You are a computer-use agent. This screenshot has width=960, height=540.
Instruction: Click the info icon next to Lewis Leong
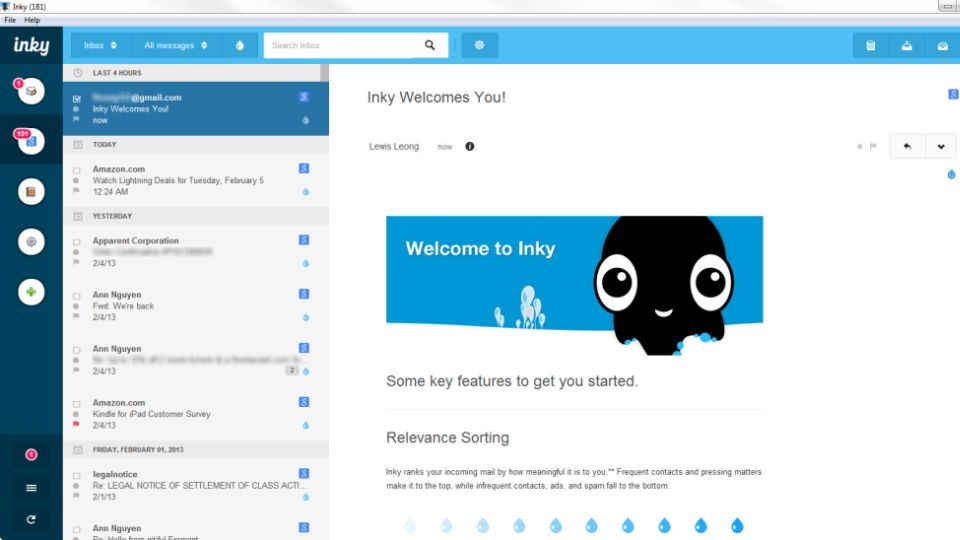pyautogui.click(x=470, y=146)
